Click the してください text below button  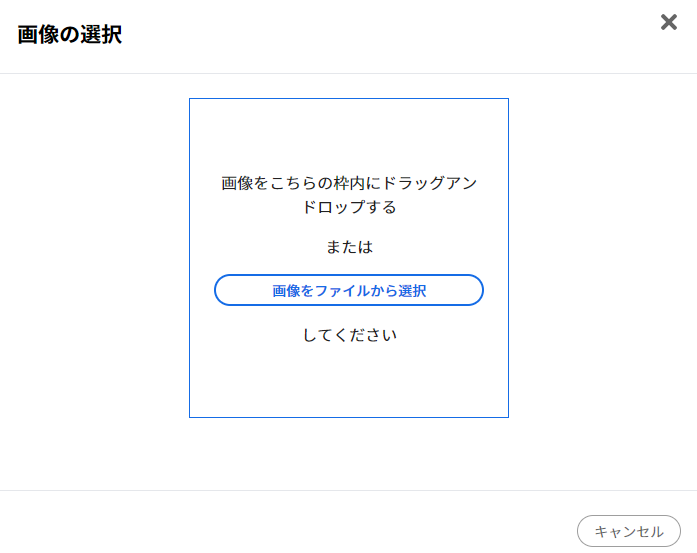pos(349,335)
